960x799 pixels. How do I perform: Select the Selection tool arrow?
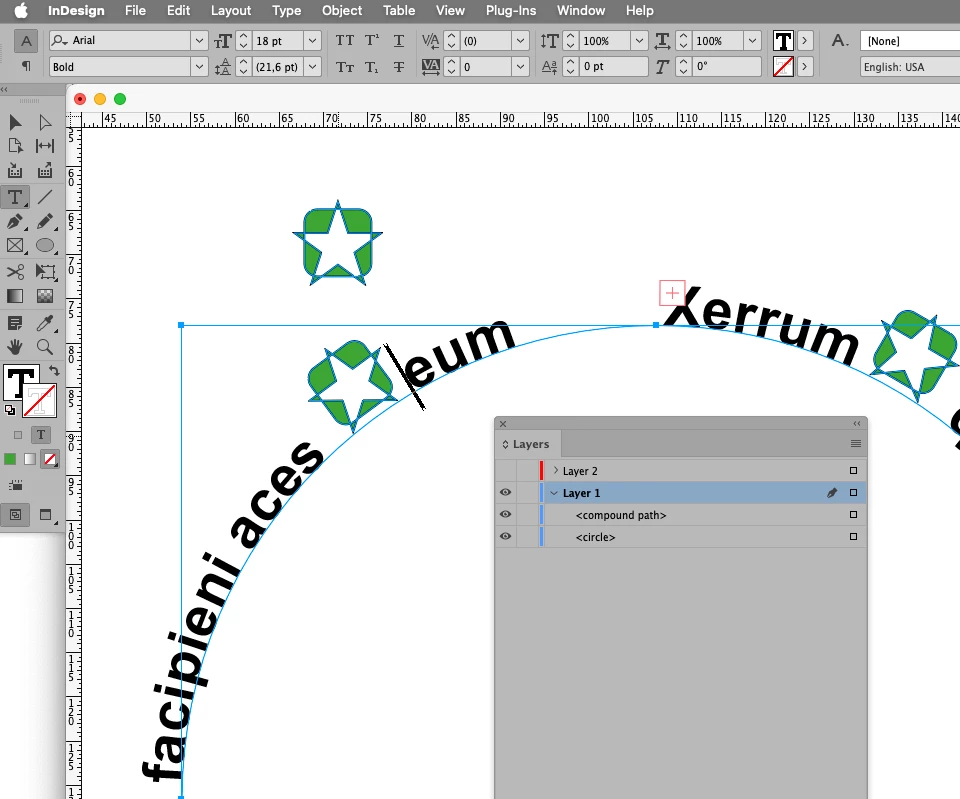[x=15, y=122]
